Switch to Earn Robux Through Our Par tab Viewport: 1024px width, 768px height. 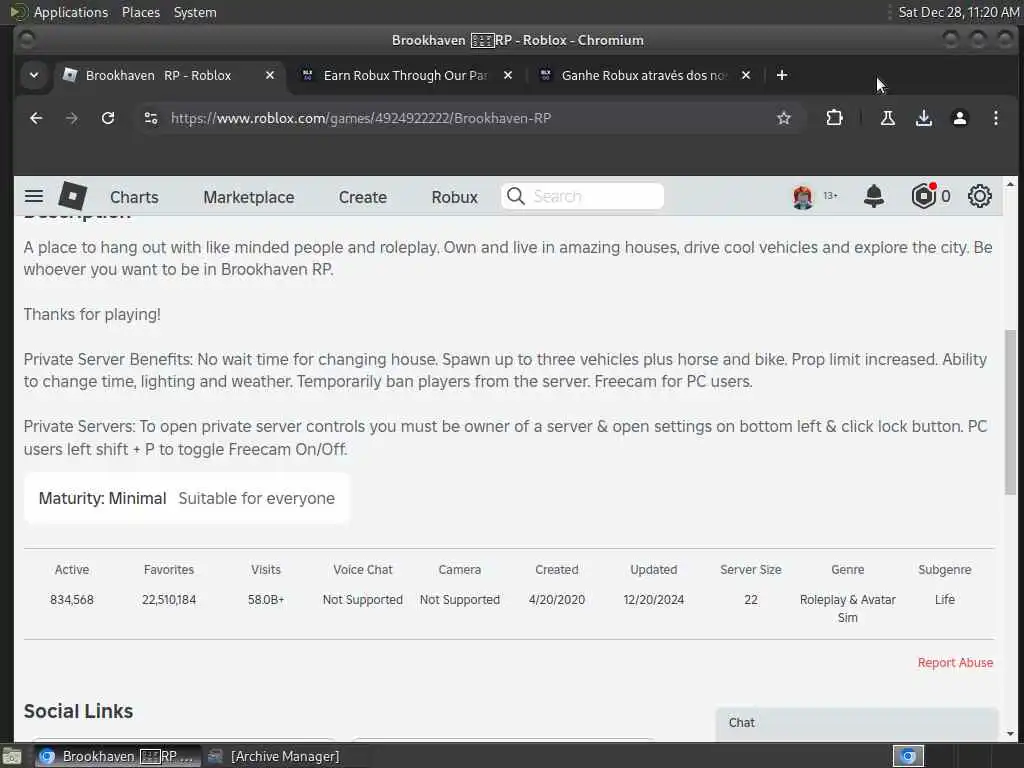(x=406, y=75)
